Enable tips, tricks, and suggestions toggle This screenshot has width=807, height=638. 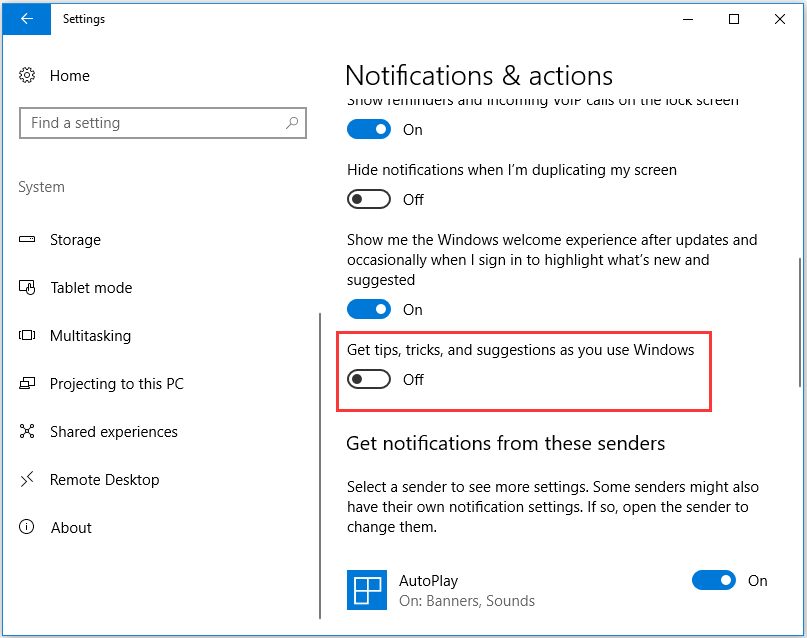pyautogui.click(x=368, y=380)
